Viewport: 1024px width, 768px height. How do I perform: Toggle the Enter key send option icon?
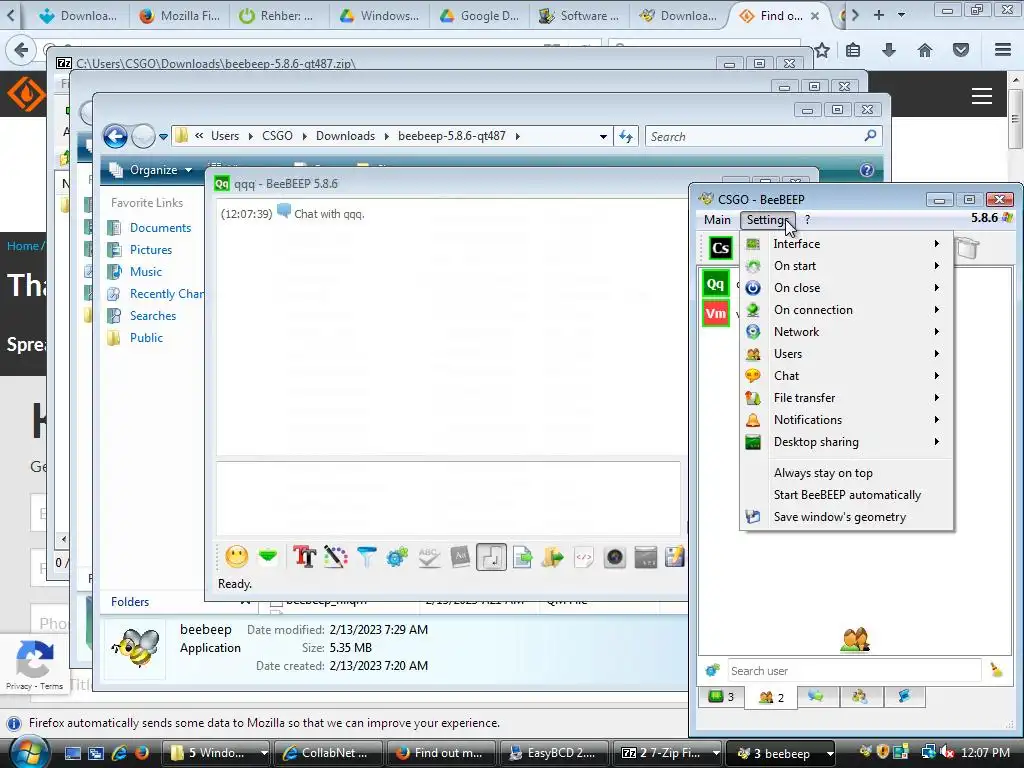491,557
